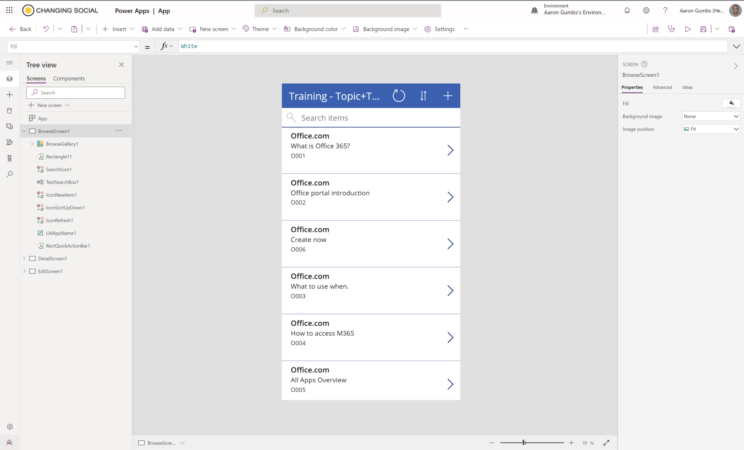
Task: Open the Power Automate icon in sidebar
Action: (9, 142)
